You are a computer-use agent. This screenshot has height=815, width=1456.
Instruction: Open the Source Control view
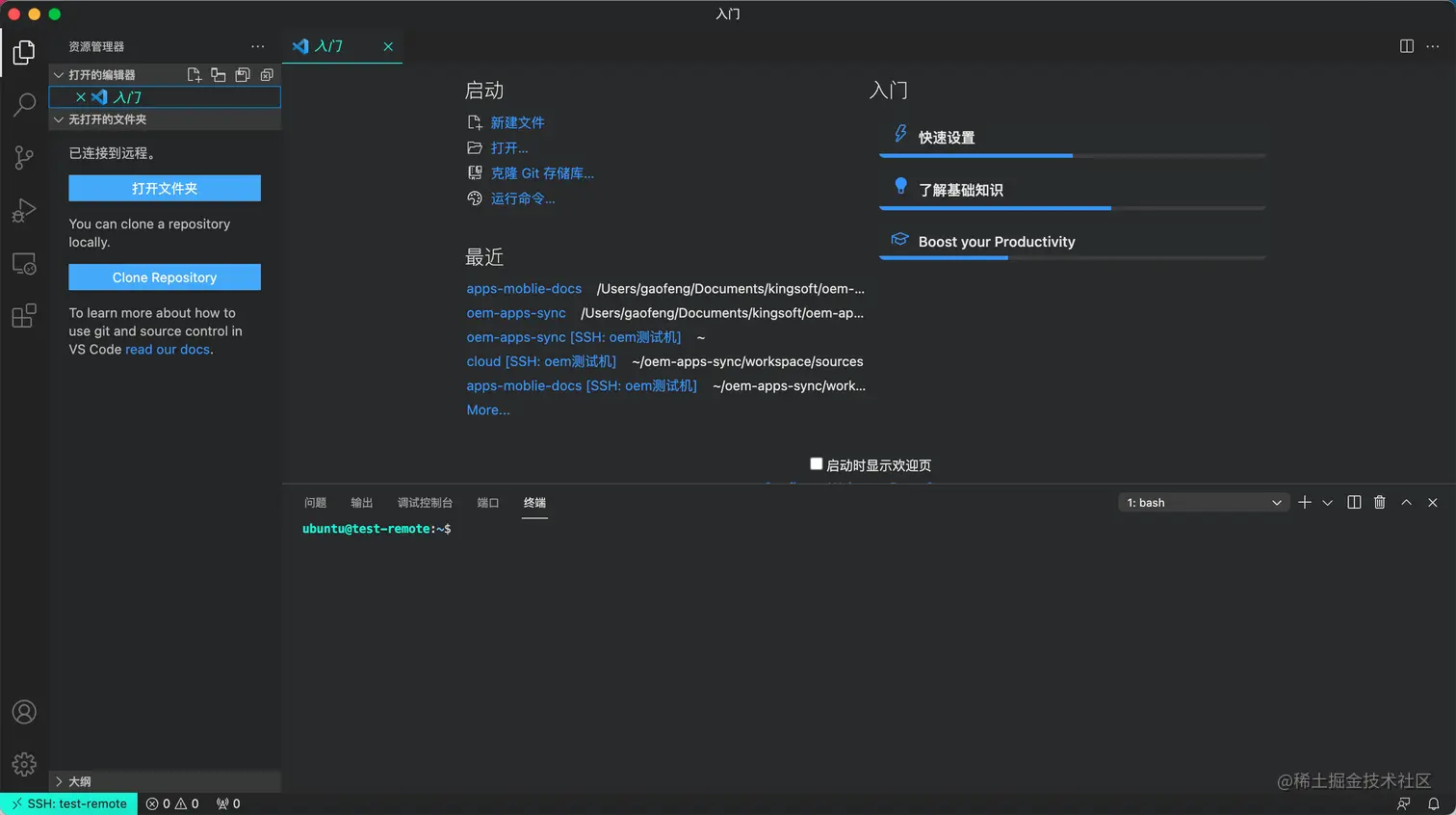pos(24,157)
